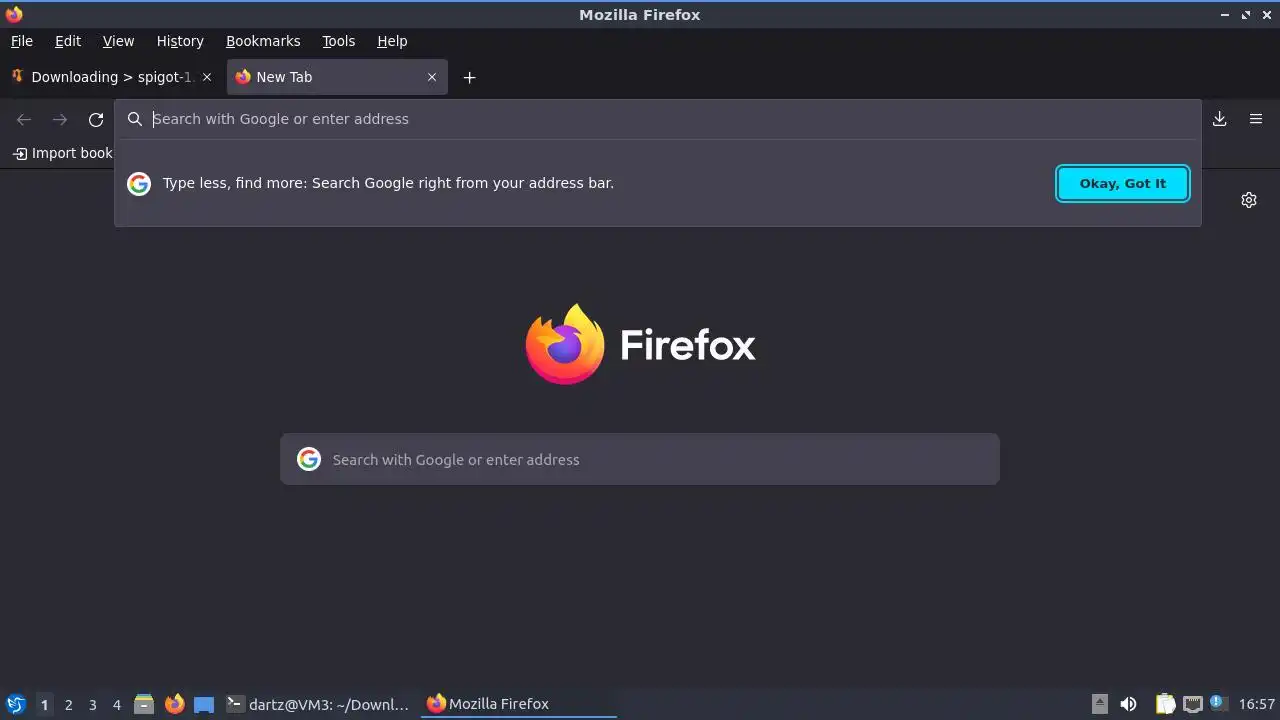The height and width of the screenshot is (720, 1280).
Task: Open new tab page settings gear
Action: click(x=1249, y=200)
